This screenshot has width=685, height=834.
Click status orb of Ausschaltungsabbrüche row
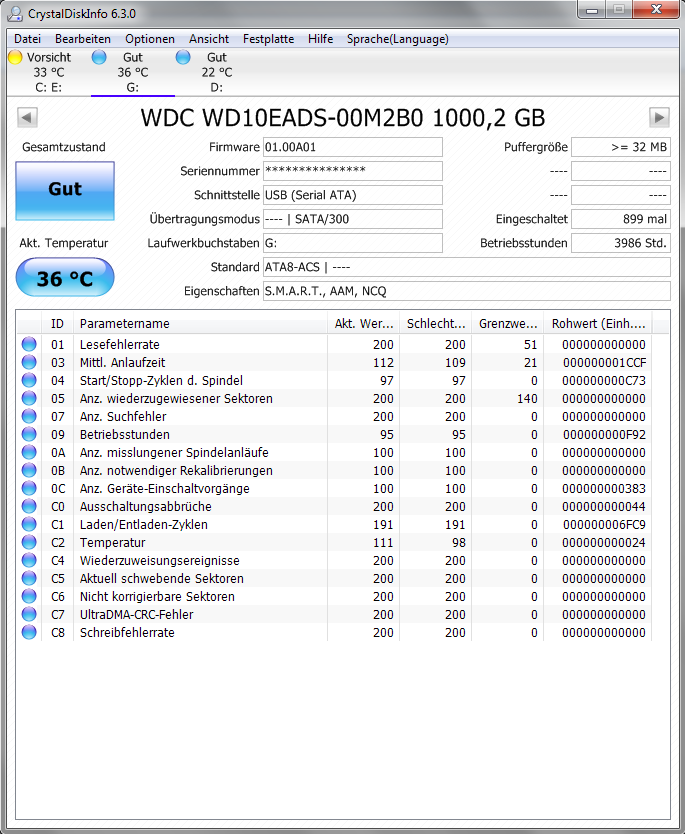(x=29, y=506)
